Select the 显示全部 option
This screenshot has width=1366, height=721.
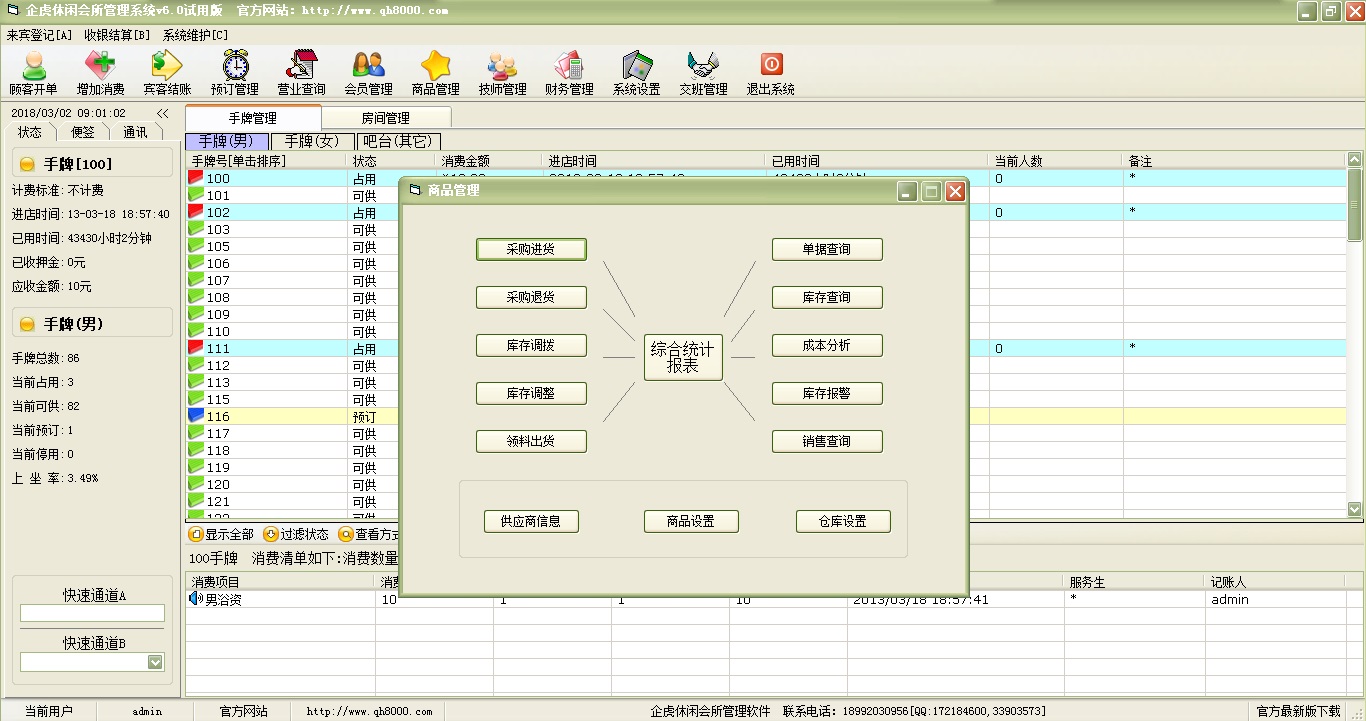tap(221, 534)
